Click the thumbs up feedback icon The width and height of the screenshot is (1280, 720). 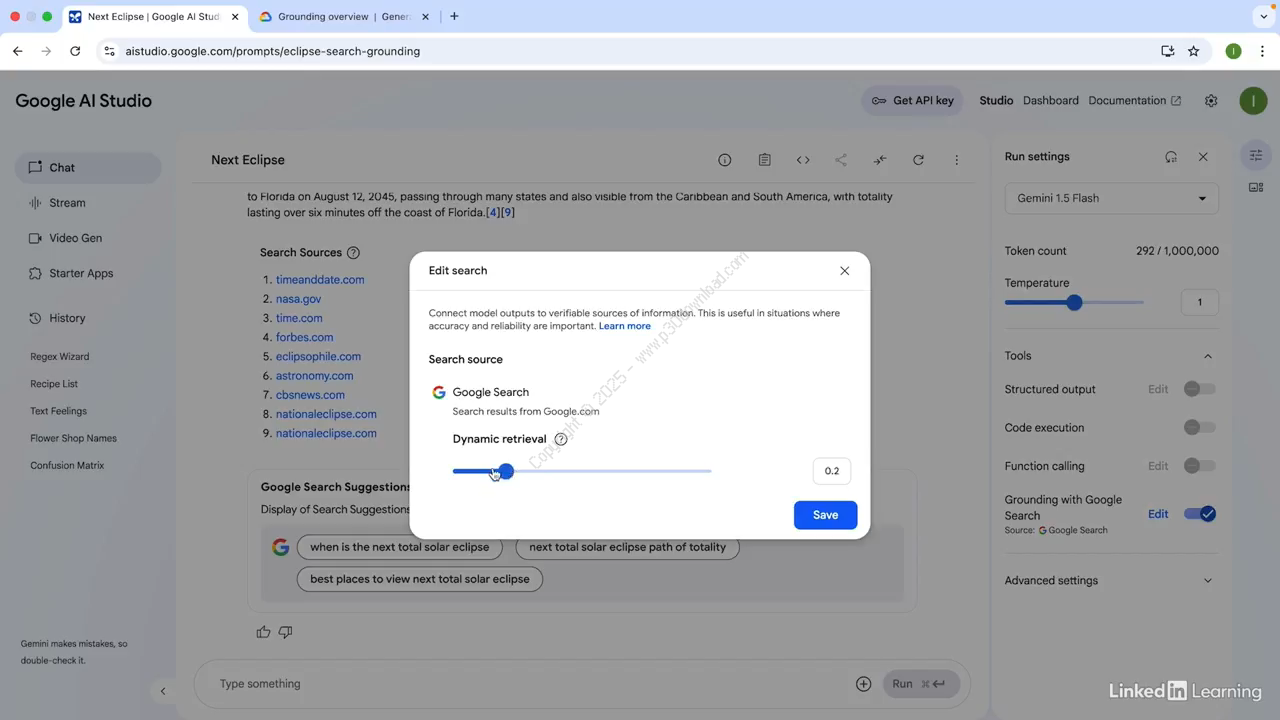pyautogui.click(x=263, y=632)
